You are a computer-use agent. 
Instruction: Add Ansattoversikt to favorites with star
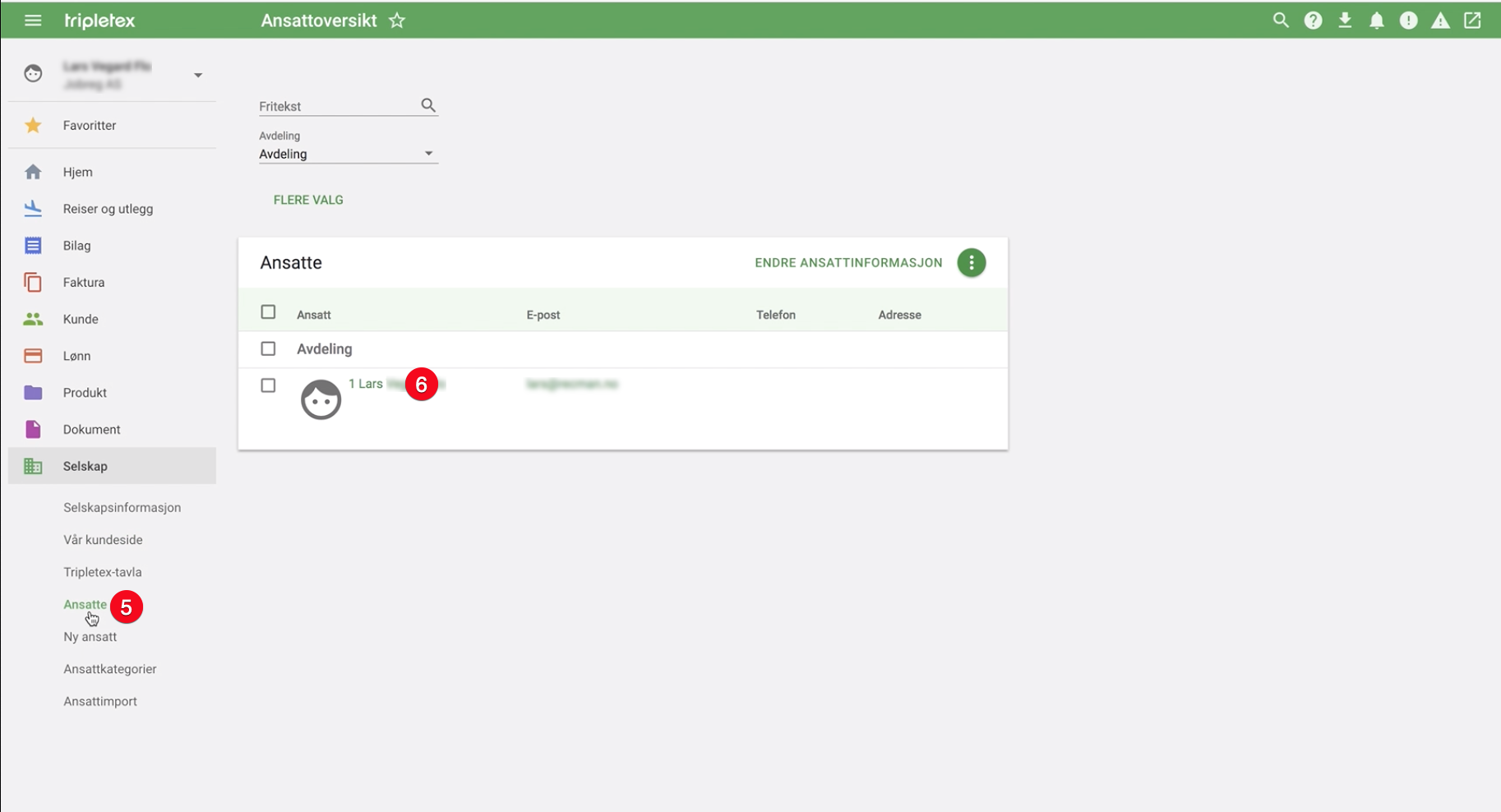pyautogui.click(x=397, y=21)
